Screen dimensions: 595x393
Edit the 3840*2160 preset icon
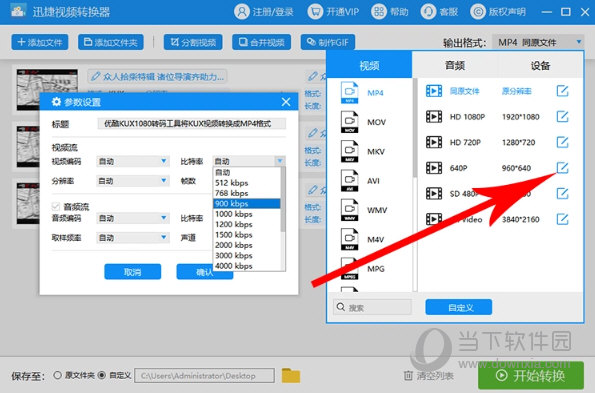coord(562,219)
